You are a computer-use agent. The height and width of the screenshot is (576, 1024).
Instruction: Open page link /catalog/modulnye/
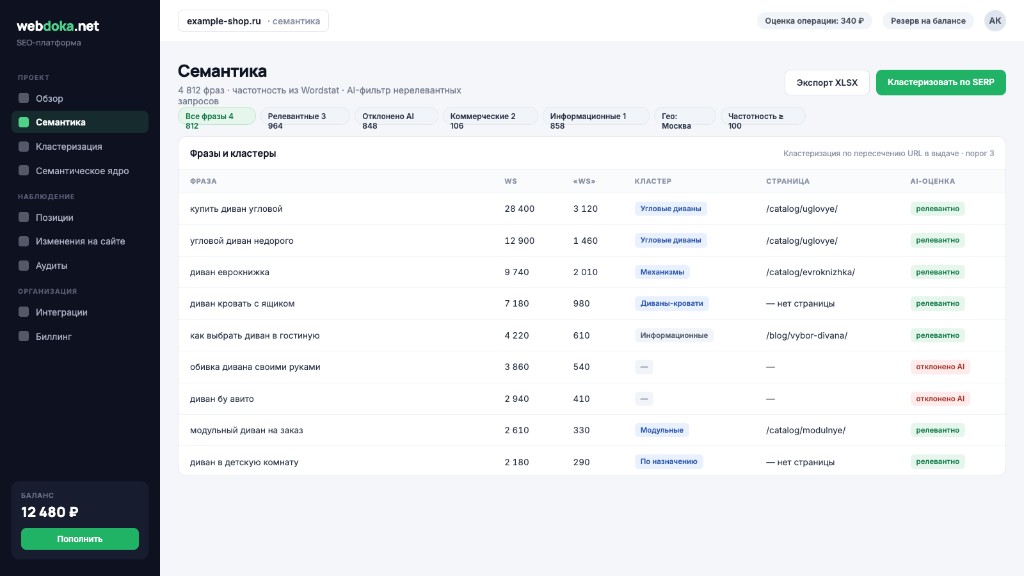point(806,430)
